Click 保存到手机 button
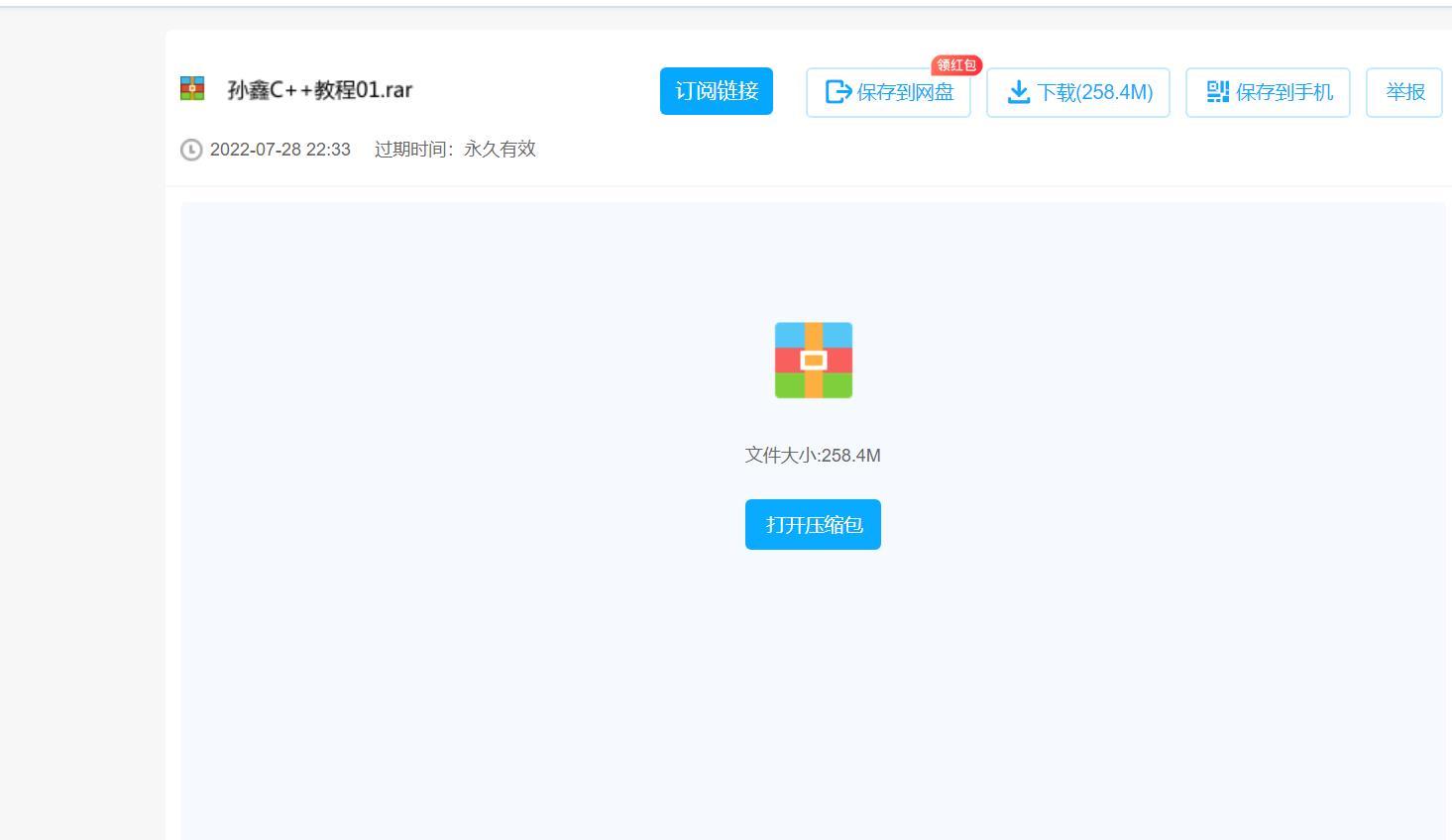This screenshot has width=1452, height=840. 1268,93
